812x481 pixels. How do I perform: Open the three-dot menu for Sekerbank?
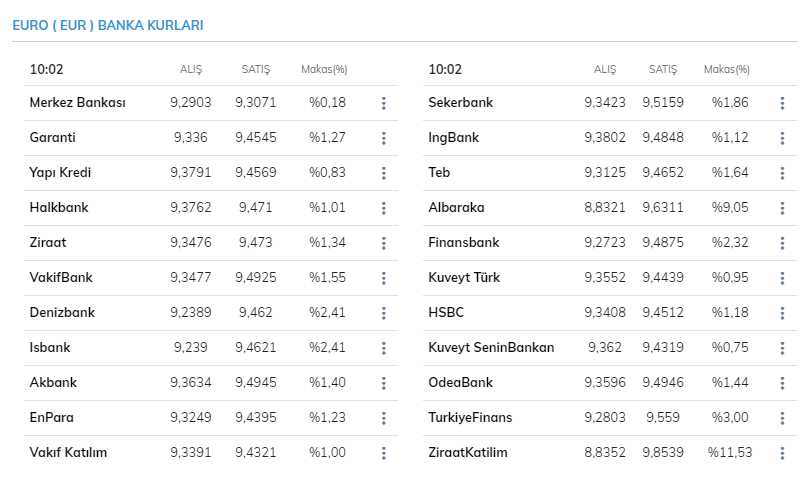tap(782, 103)
